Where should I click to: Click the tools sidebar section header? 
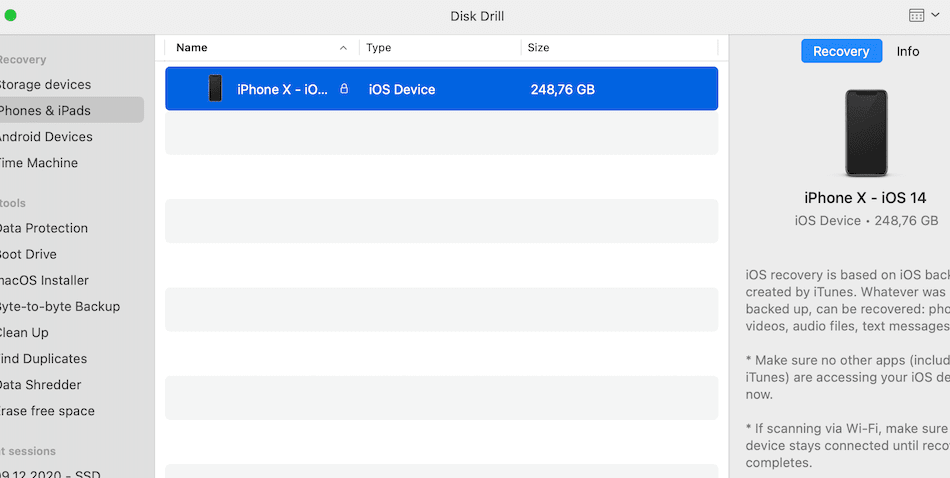12,203
